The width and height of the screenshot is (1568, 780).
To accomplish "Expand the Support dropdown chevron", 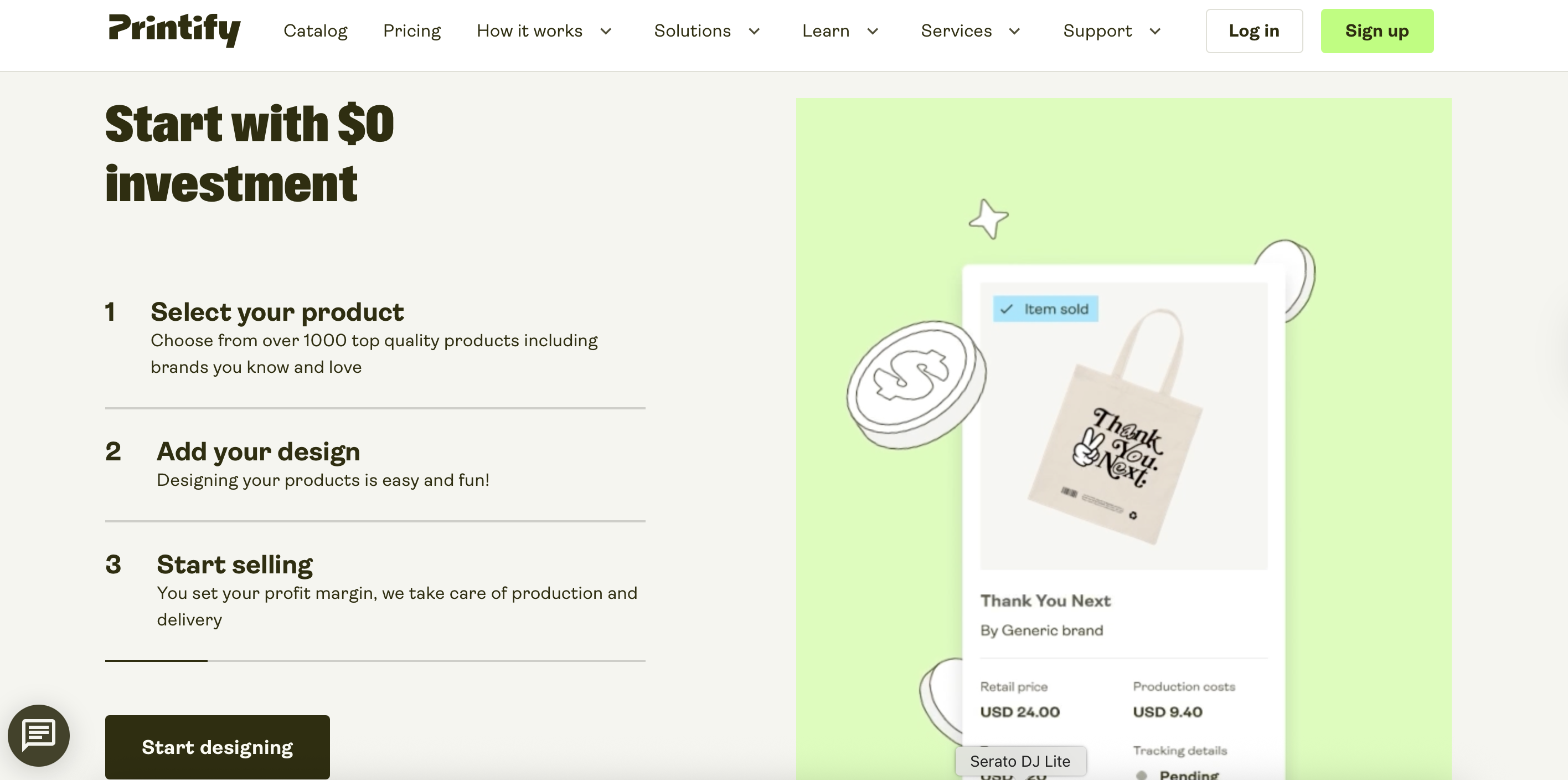I will [1156, 32].
